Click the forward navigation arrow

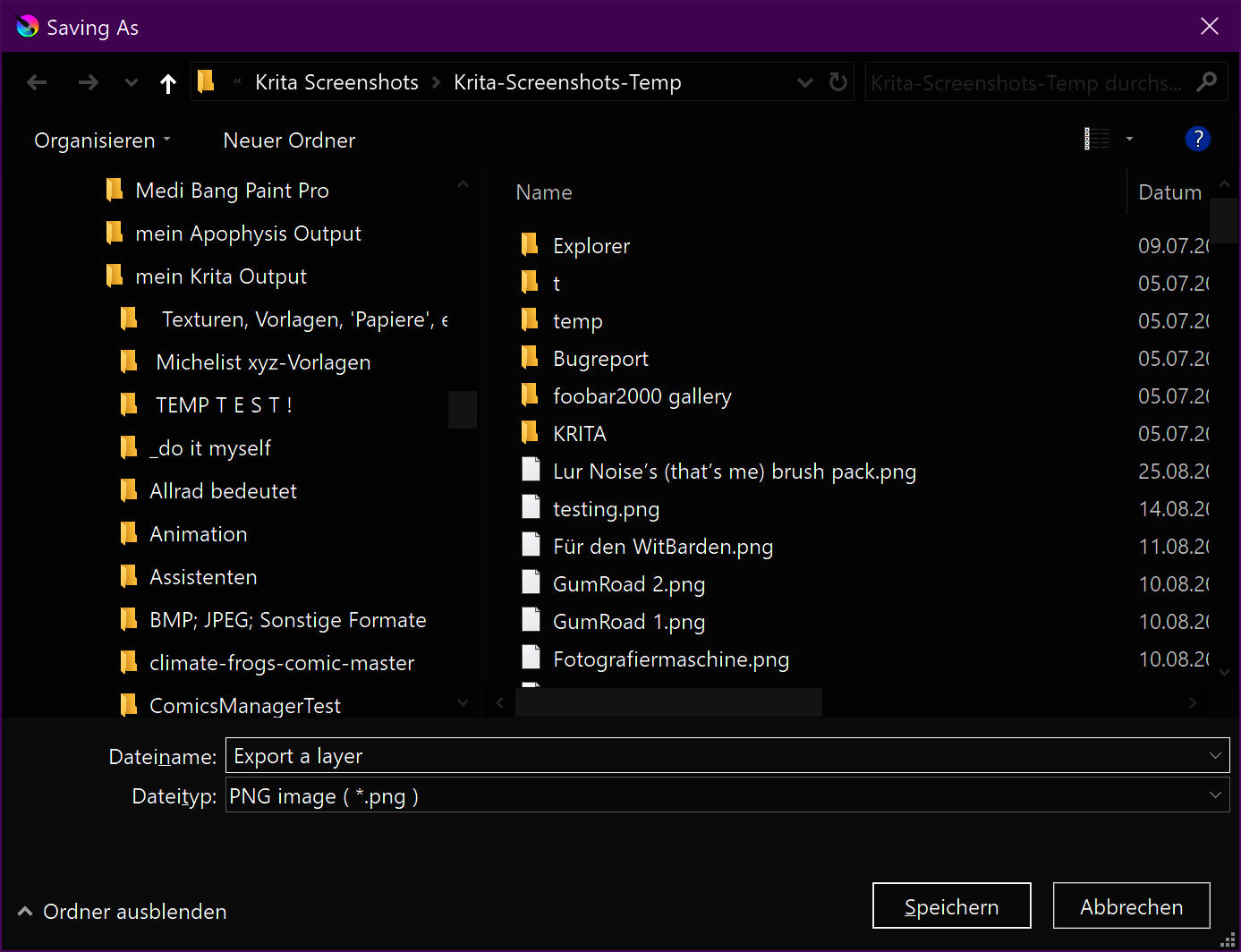coord(88,83)
